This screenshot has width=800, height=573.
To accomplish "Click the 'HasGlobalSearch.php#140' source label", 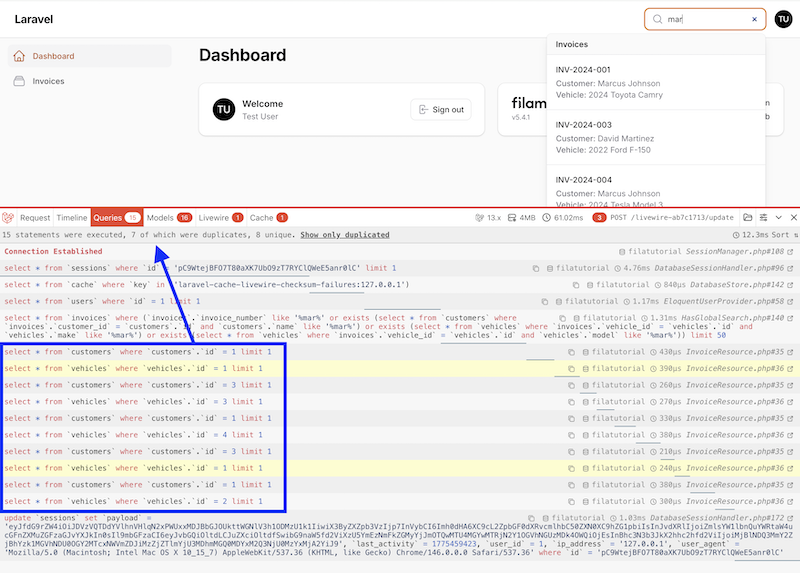I will pos(732,318).
